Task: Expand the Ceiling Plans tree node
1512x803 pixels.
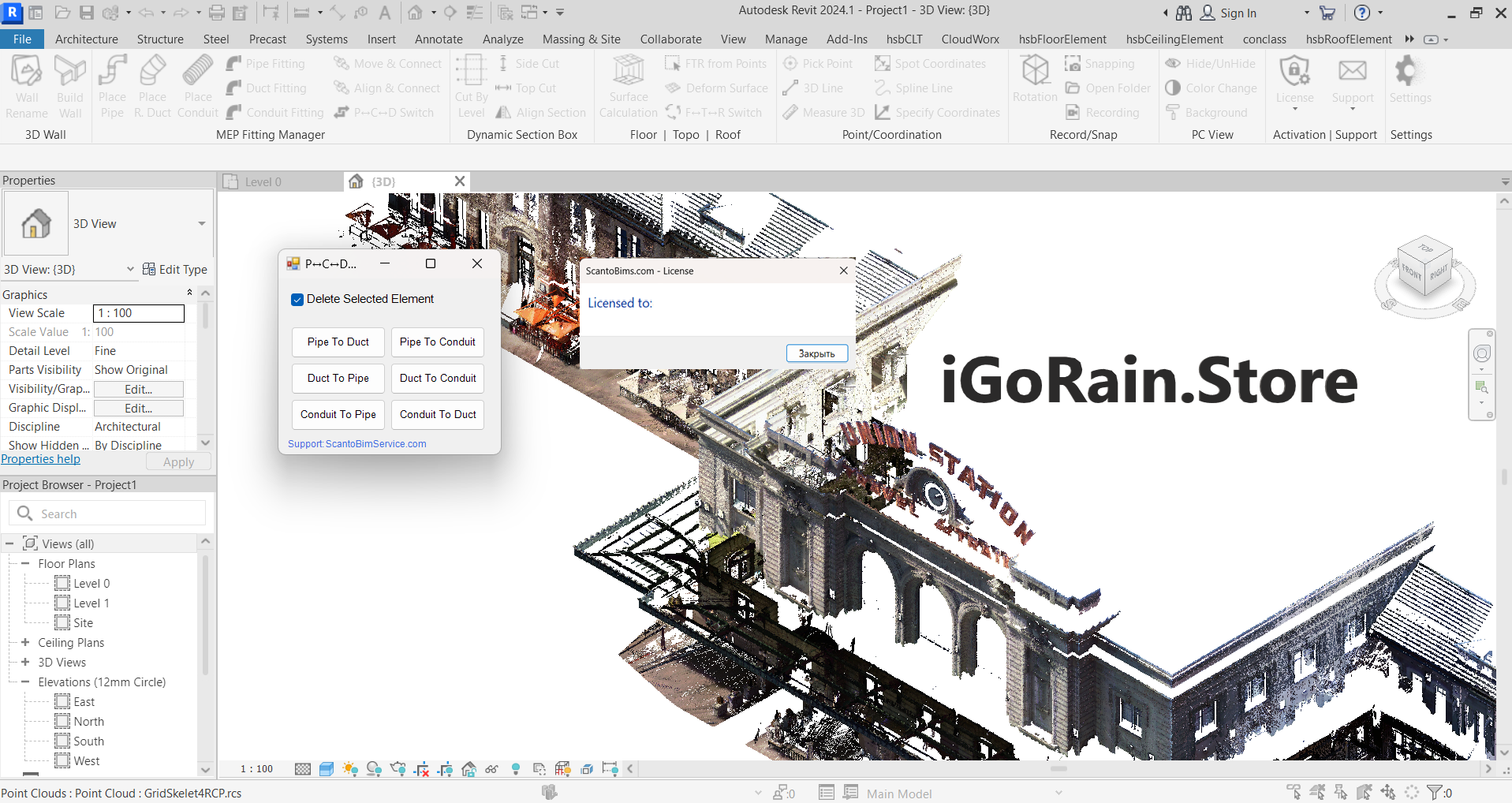Action: click(25, 643)
